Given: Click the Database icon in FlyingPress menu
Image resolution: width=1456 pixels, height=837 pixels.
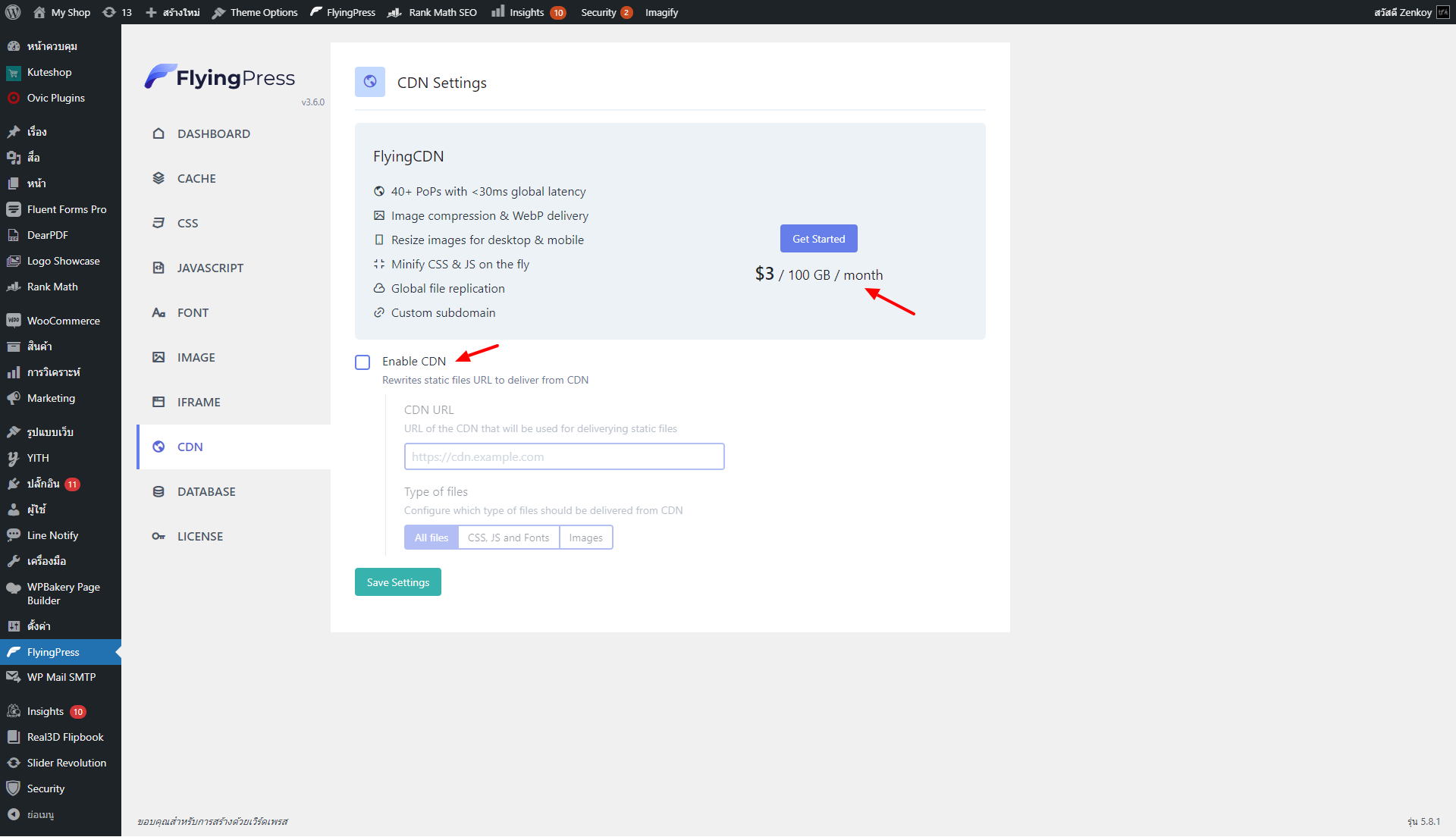Looking at the screenshot, I should click(158, 491).
